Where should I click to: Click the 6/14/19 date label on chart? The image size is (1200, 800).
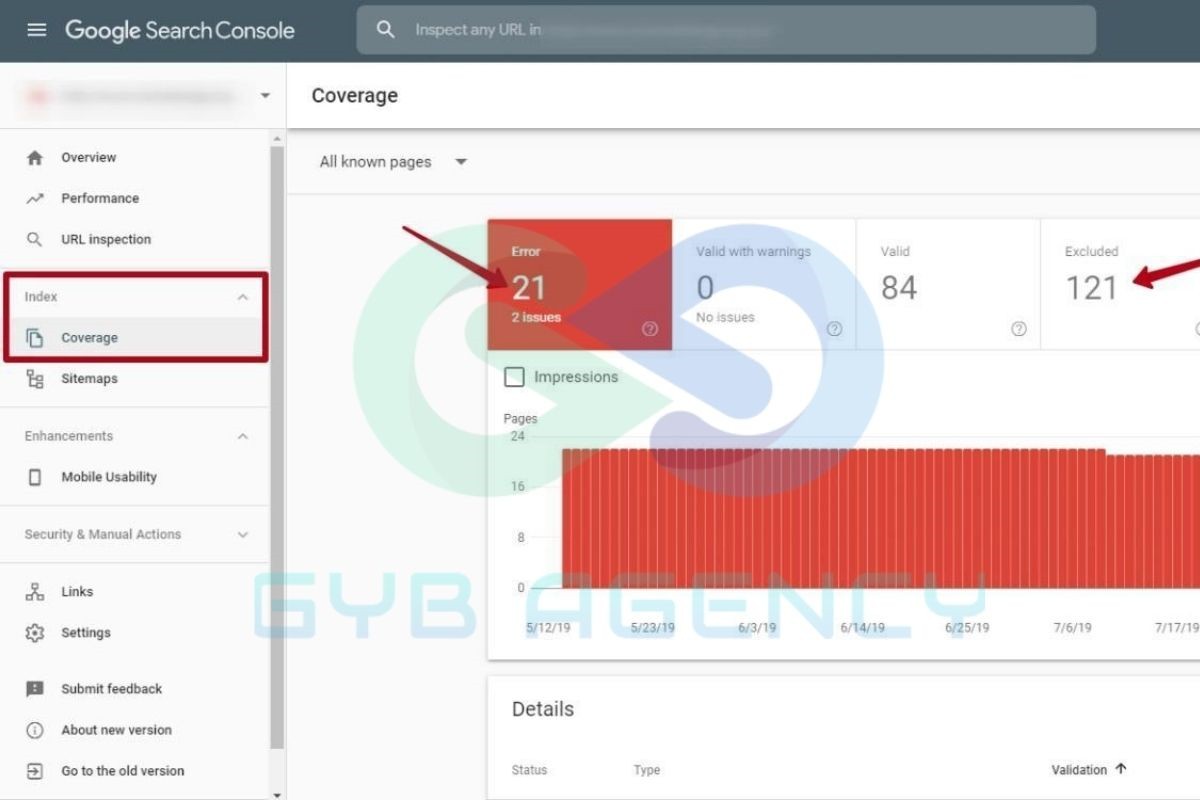coord(862,628)
